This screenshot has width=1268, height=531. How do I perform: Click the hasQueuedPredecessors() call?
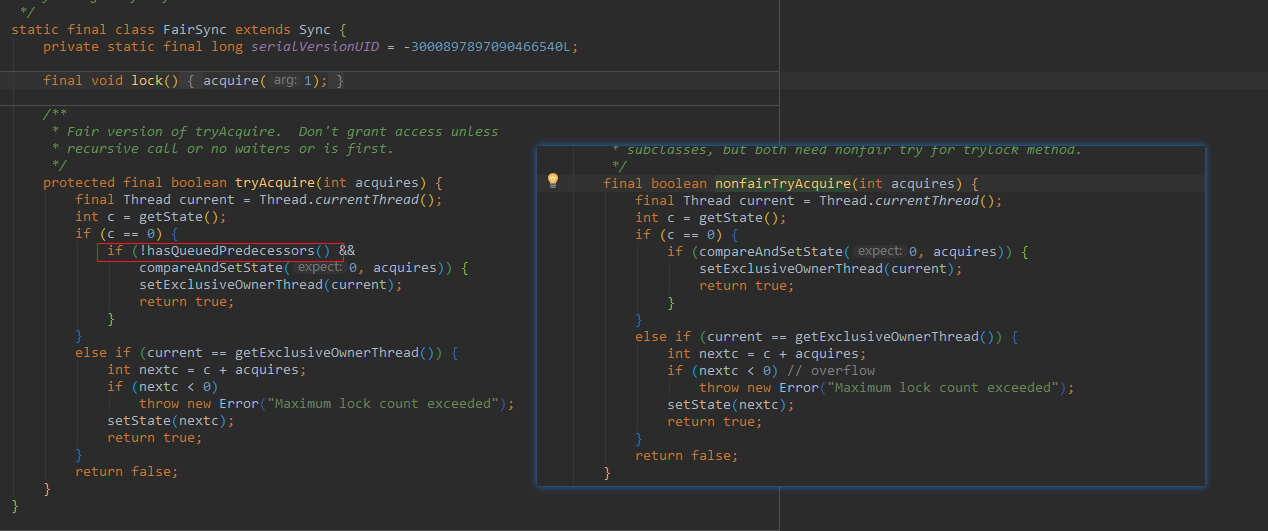click(237, 251)
